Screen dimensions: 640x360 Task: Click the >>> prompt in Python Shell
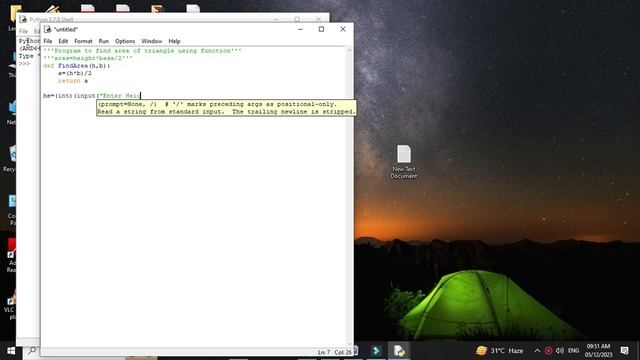[x=24, y=64]
